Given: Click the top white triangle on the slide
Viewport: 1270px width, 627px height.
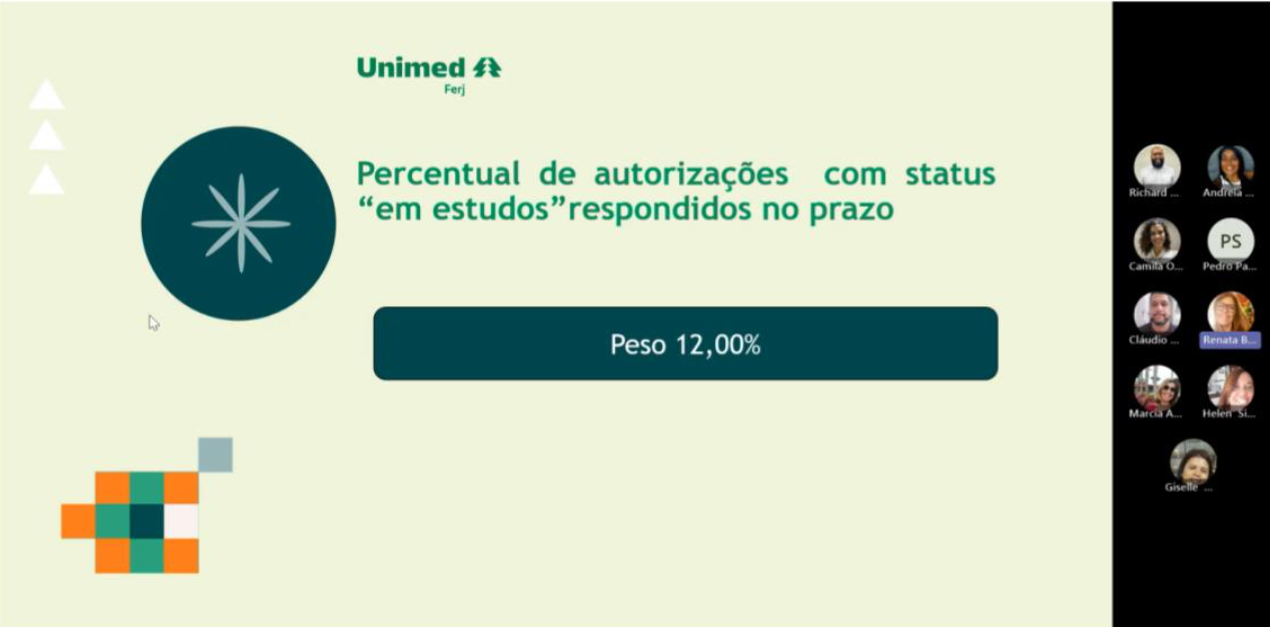Looking at the screenshot, I should pos(46,97).
